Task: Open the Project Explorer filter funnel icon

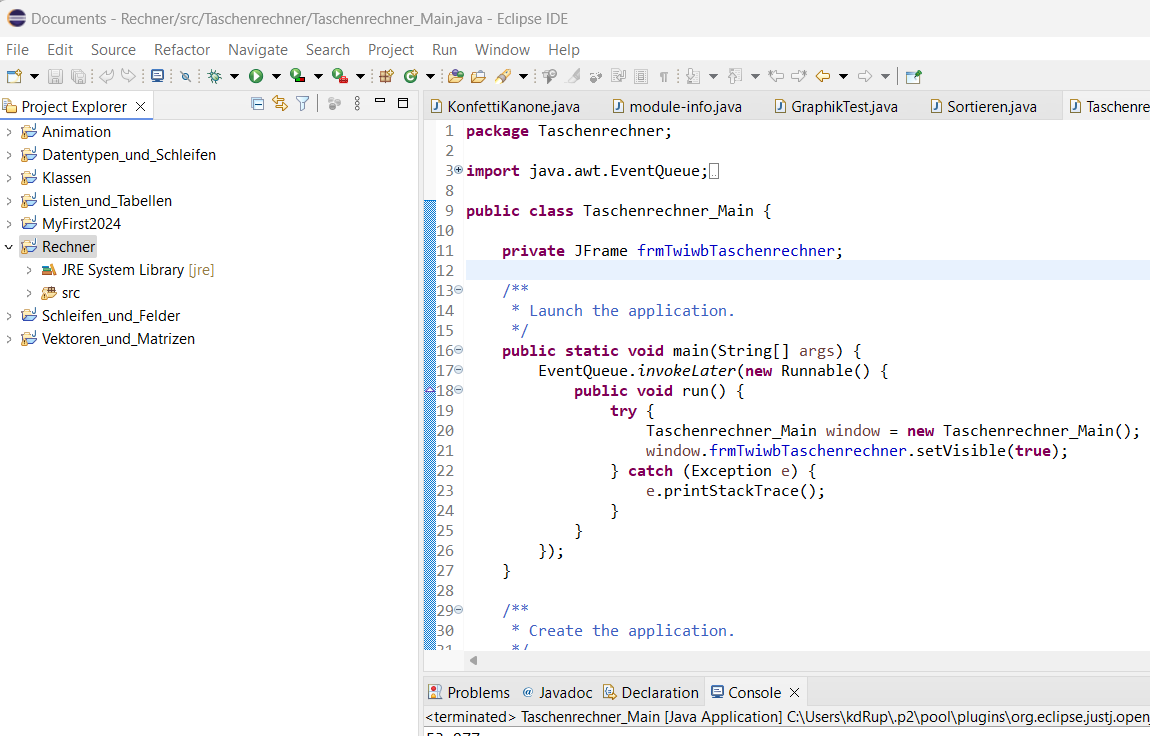Action: tap(302, 103)
